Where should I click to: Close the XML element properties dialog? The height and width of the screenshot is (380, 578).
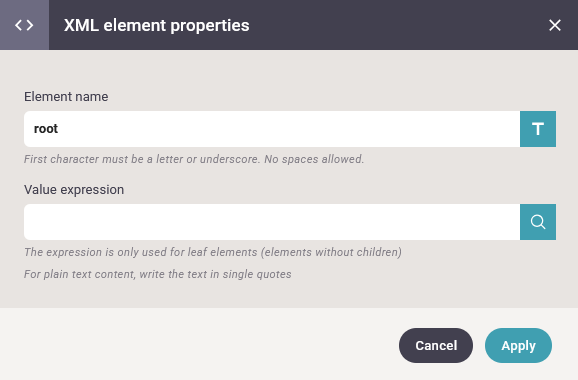[x=554, y=25]
